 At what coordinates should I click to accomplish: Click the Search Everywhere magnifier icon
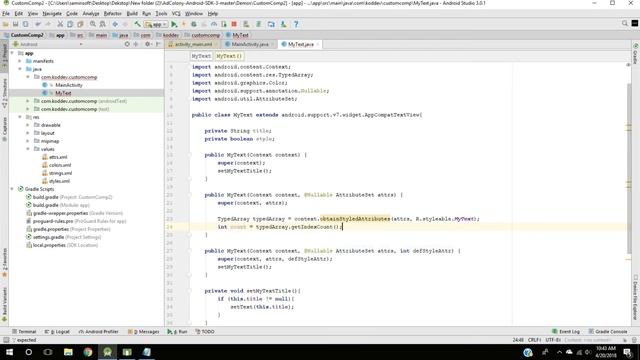pos(624,24)
